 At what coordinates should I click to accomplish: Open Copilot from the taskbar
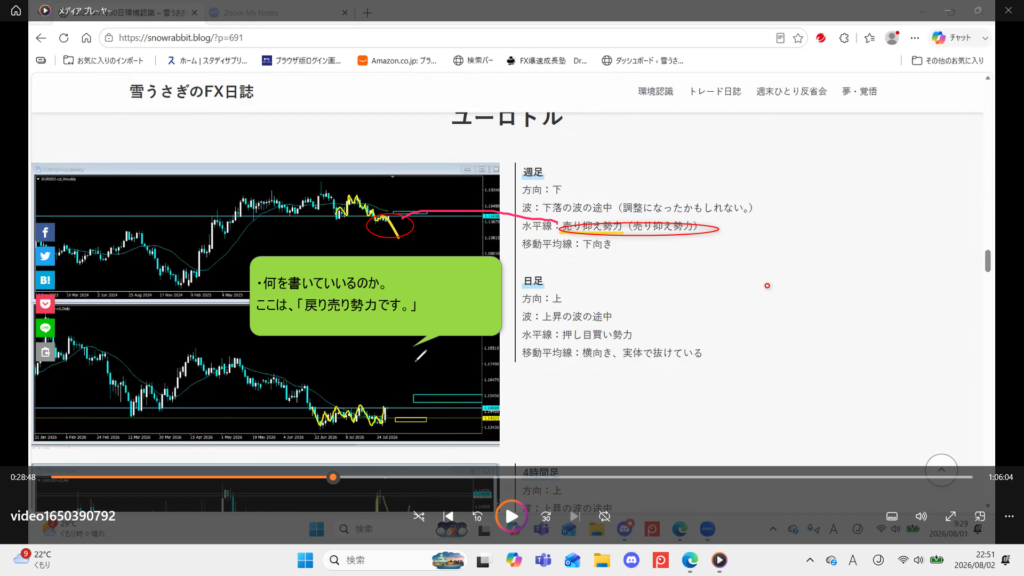(514, 560)
